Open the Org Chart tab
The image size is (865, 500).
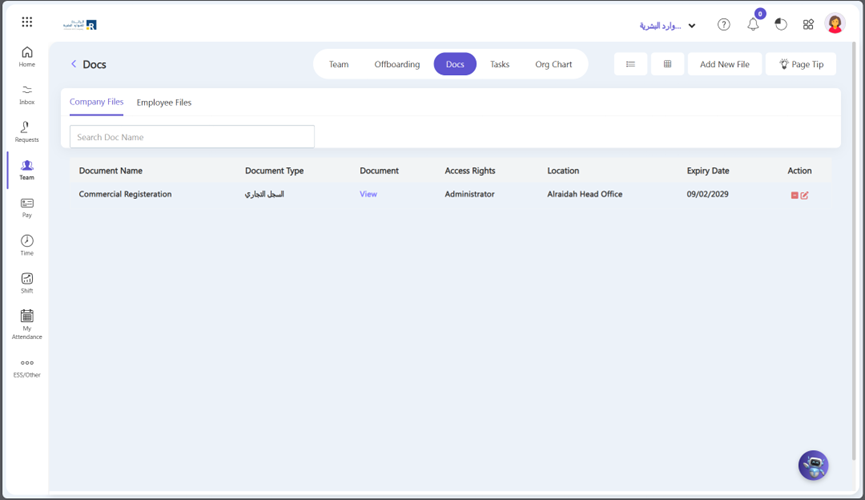coord(553,64)
